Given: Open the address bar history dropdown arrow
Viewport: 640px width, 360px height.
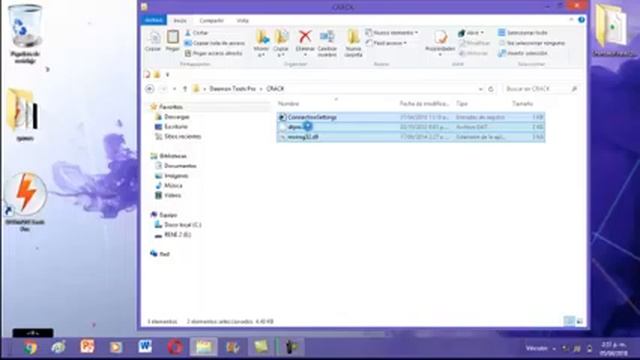Looking at the screenshot, I should pyautogui.click(x=481, y=89).
